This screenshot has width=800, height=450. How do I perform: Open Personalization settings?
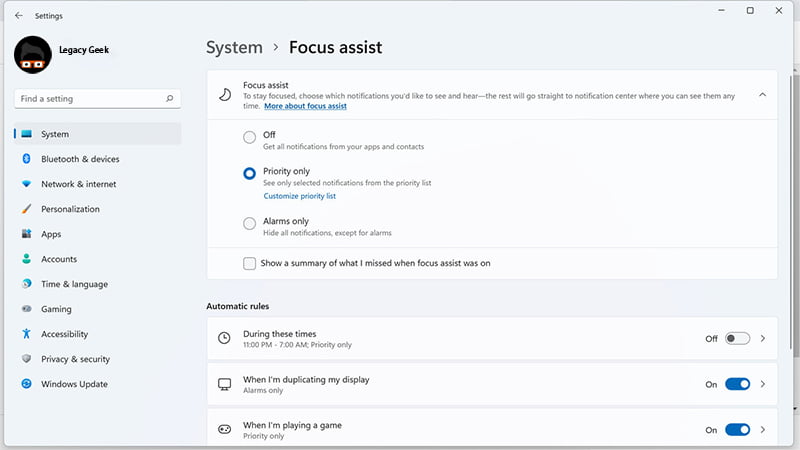click(x=97, y=209)
